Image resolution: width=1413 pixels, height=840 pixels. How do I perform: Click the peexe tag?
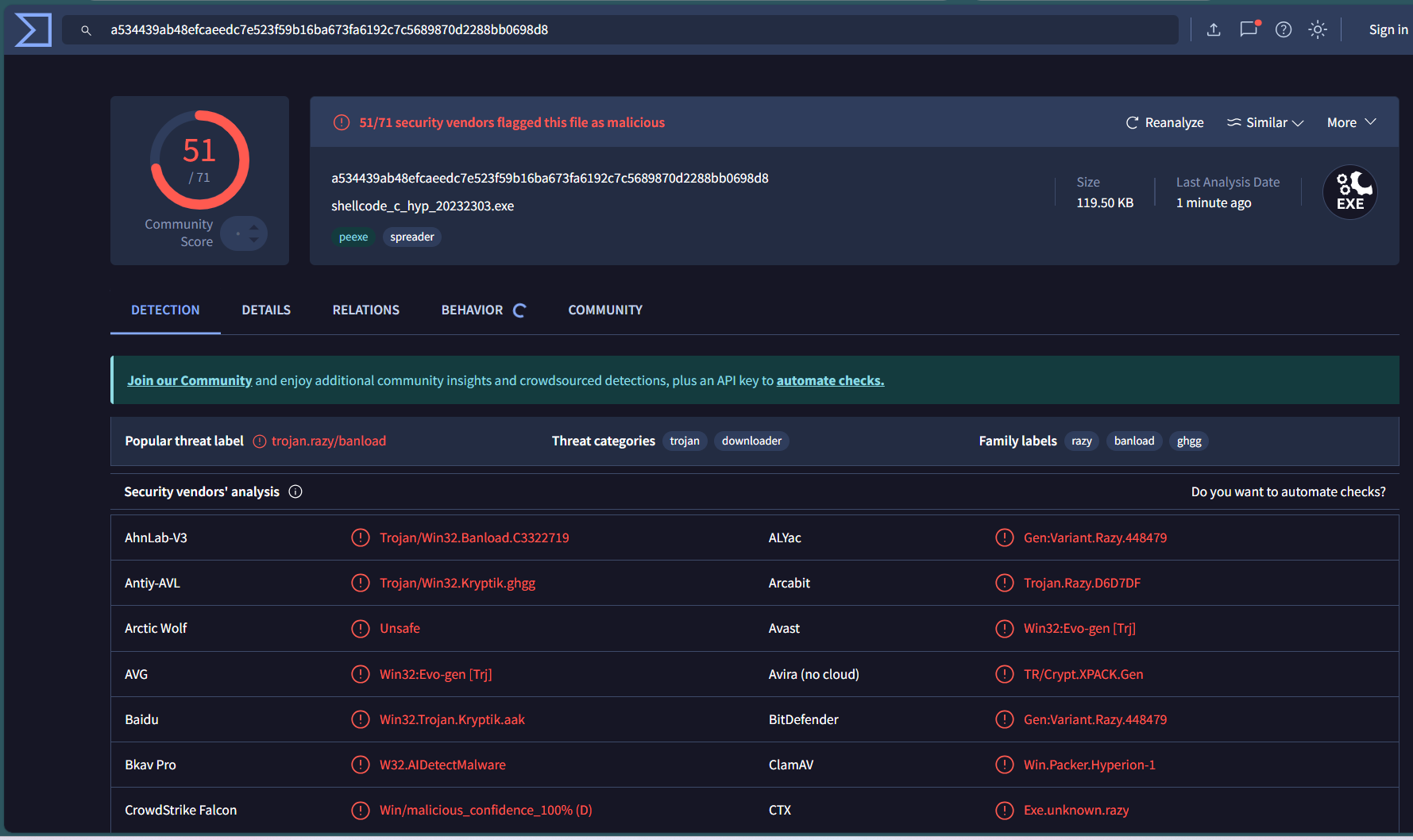[353, 237]
